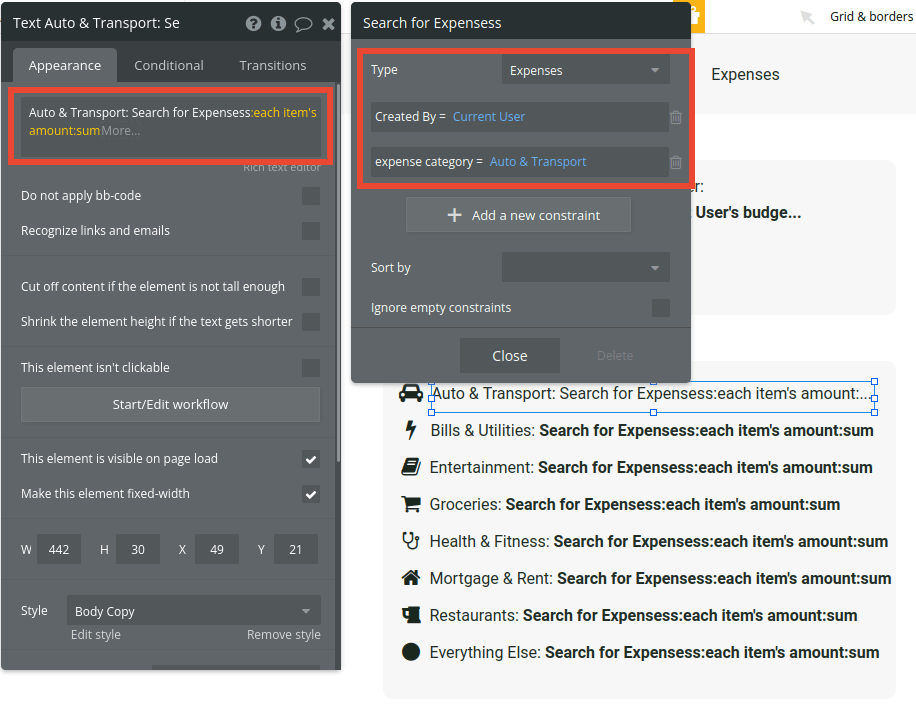Click the house icon beside Mortgage & Rent
916x708 pixels.
click(411, 578)
